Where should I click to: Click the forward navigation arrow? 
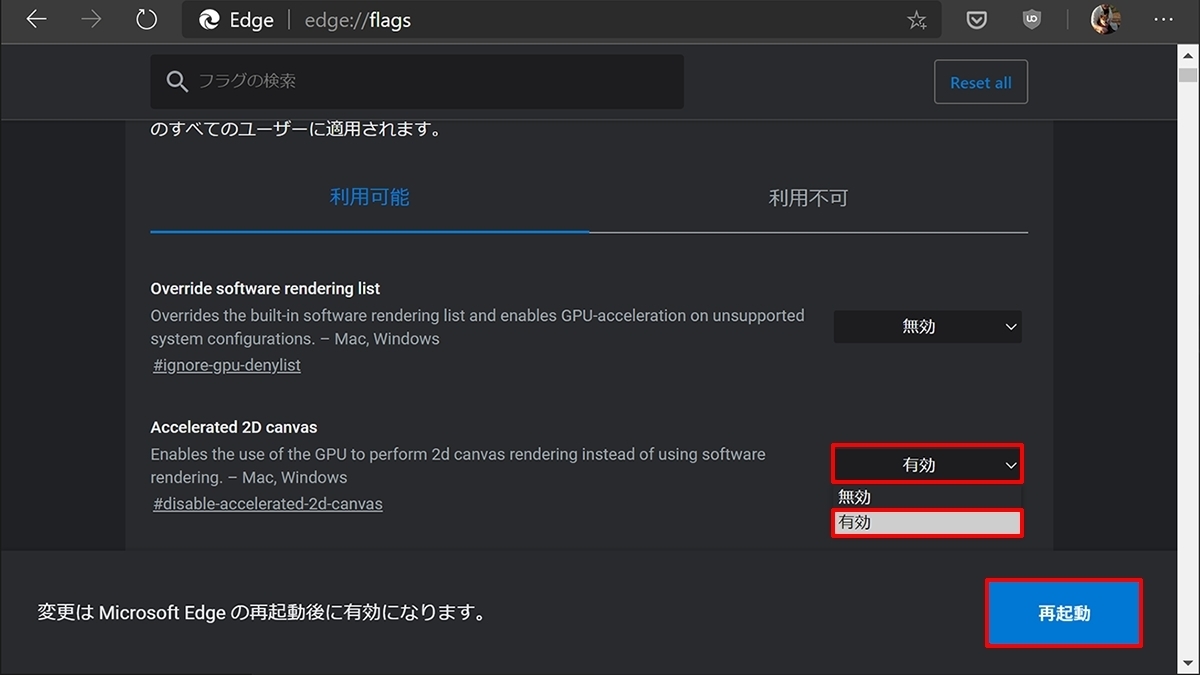(x=92, y=20)
